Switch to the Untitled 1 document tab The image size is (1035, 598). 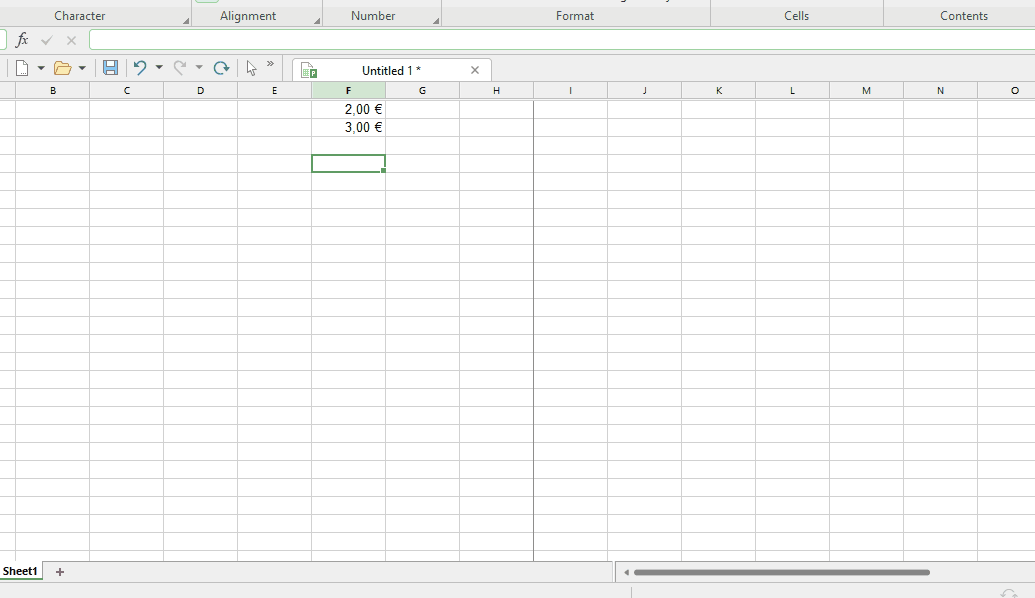tap(390, 70)
